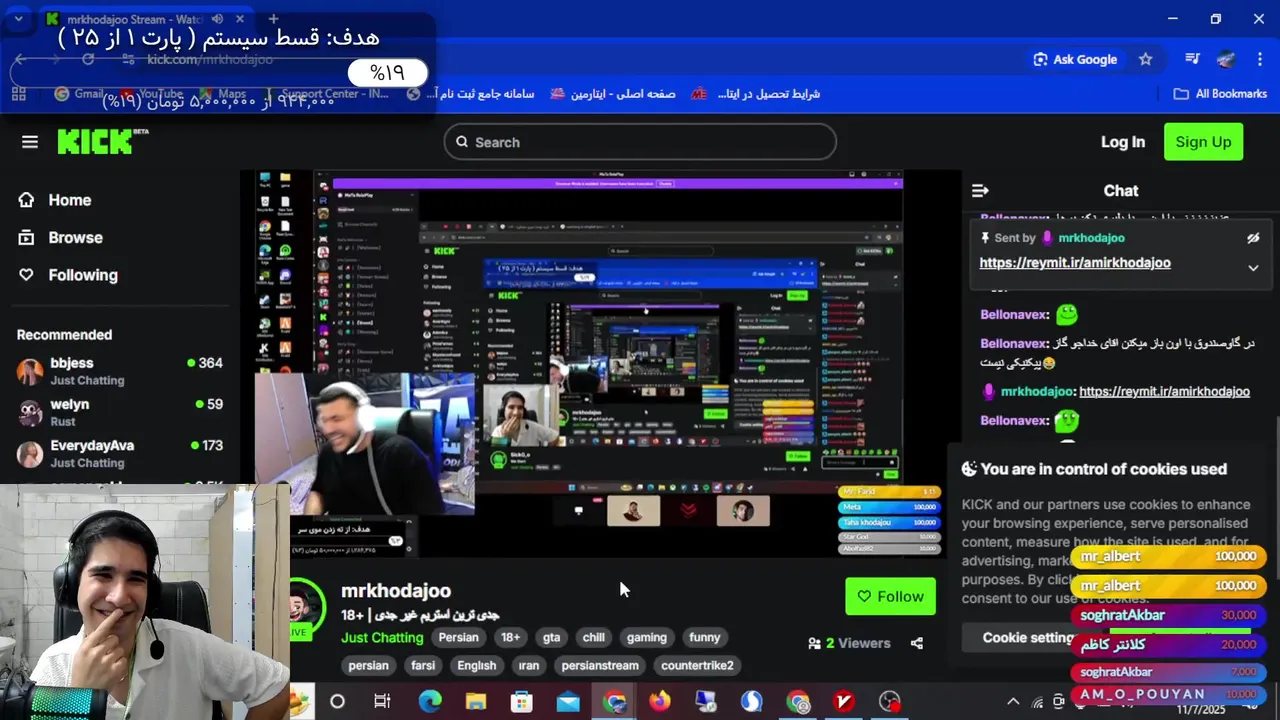Select the funny tag

[704, 637]
